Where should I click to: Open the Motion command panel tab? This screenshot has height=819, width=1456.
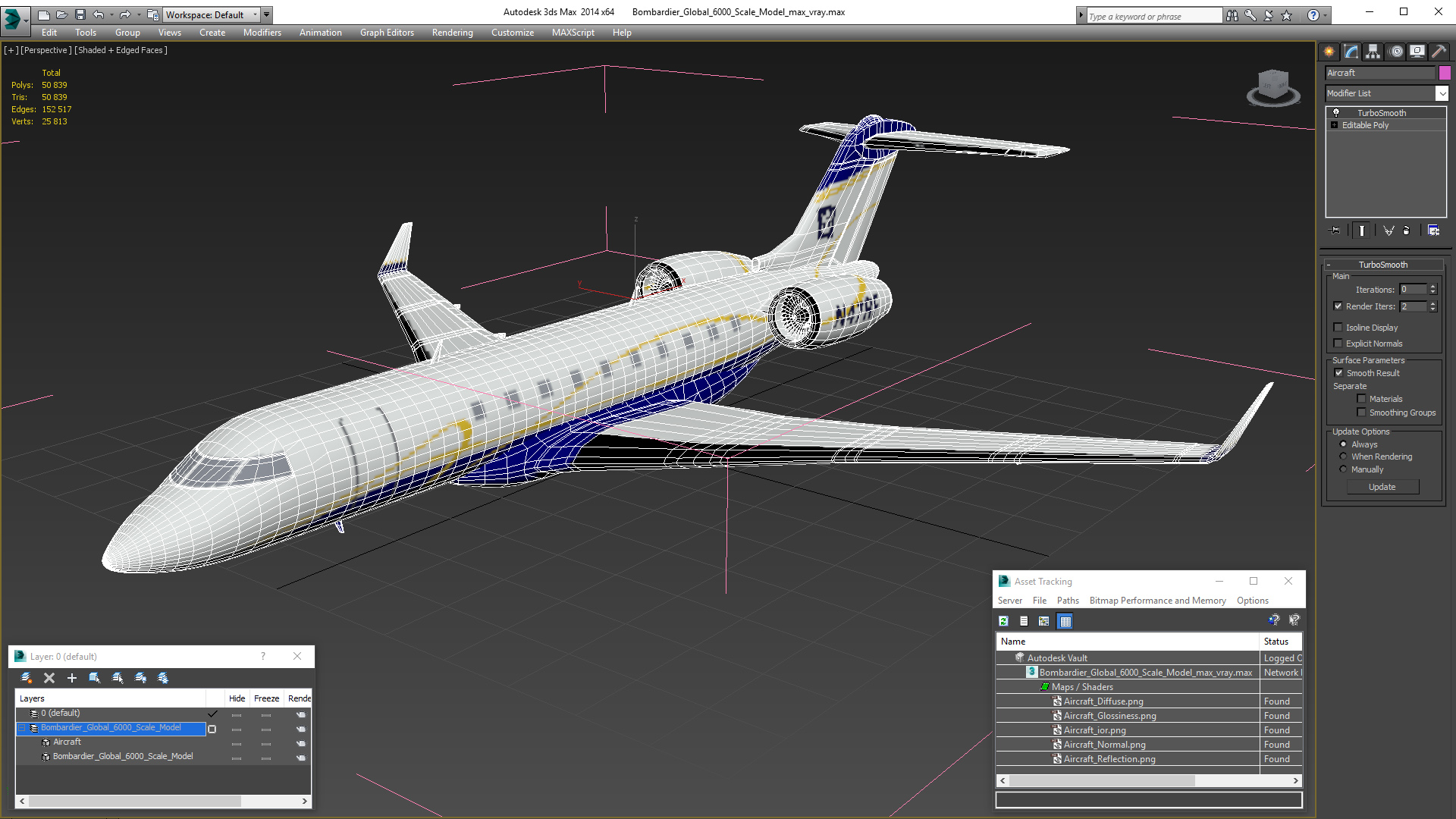coord(1395,52)
